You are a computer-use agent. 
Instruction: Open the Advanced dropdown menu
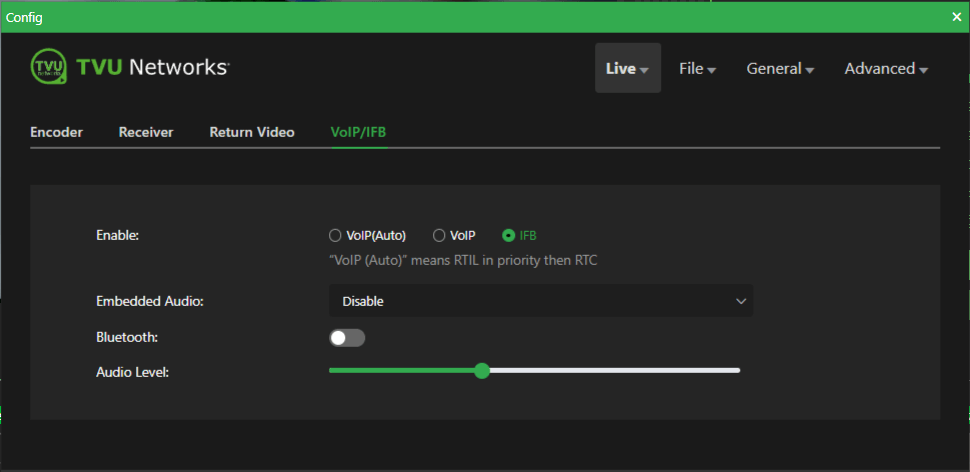pos(886,69)
